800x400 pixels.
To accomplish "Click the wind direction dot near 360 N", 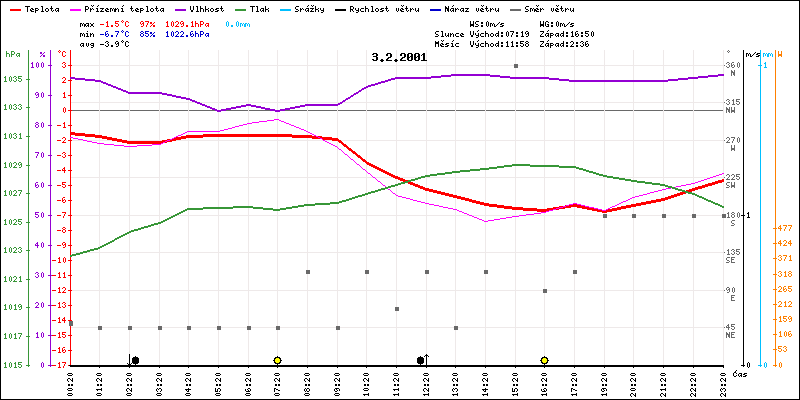I will pyautogui.click(x=515, y=66).
